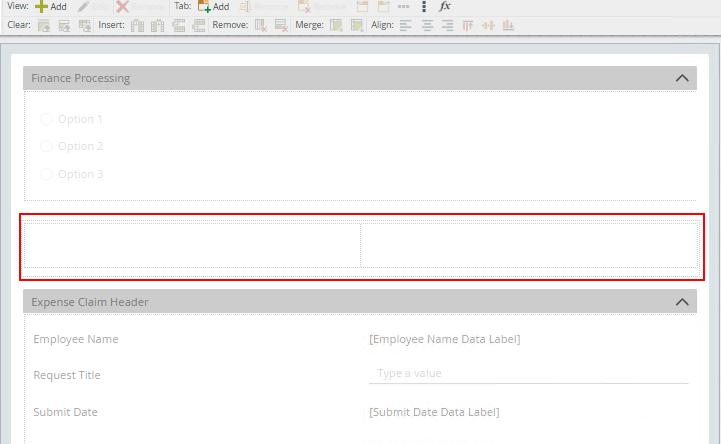Image resolution: width=721 pixels, height=444 pixels.
Task: Align text left
Action: (x=406, y=25)
